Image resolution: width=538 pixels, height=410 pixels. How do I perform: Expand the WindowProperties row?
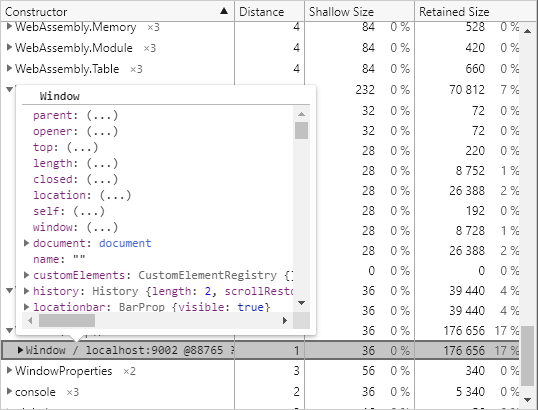(9, 371)
